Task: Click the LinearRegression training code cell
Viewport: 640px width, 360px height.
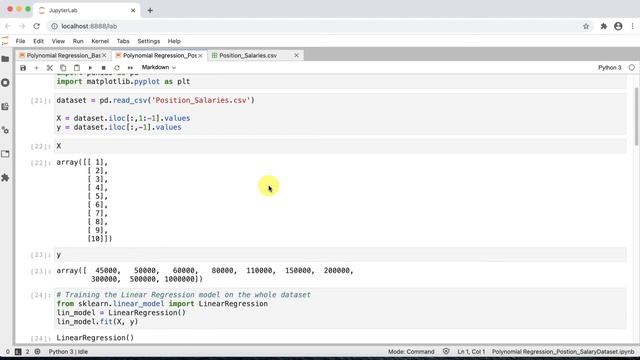Action: (340, 308)
